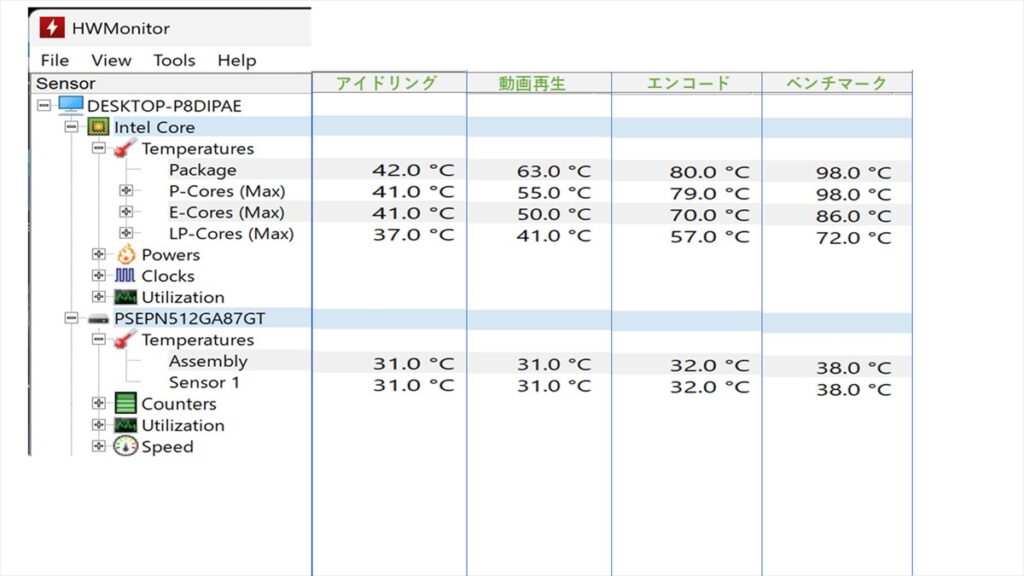The width and height of the screenshot is (1024, 576).
Task: Click Sensor 1 benchmark value 38.0 °C
Action: (853, 390)
